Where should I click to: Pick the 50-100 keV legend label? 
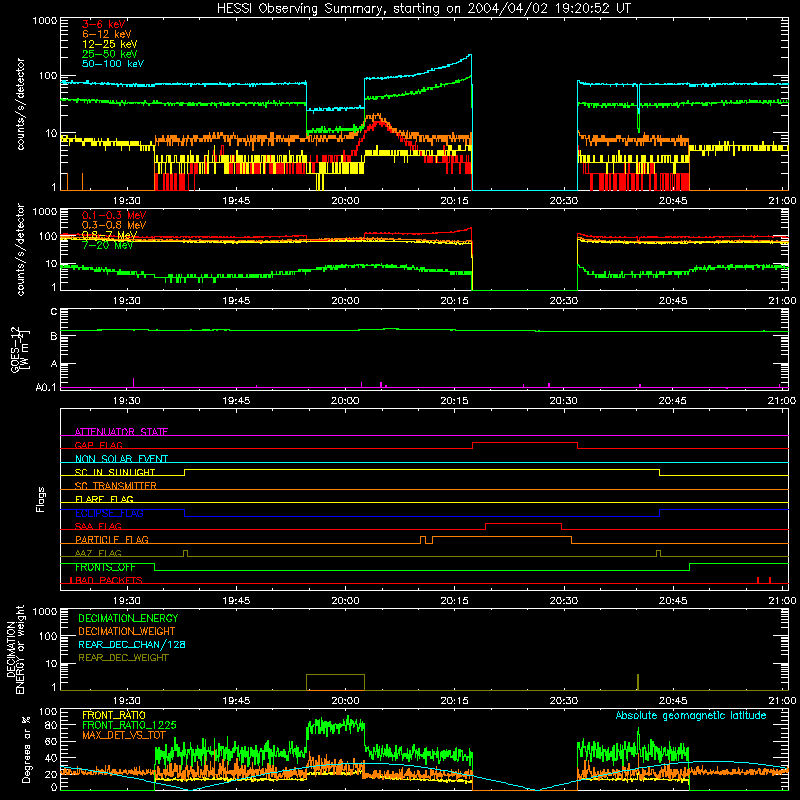[x=113, y=64]
